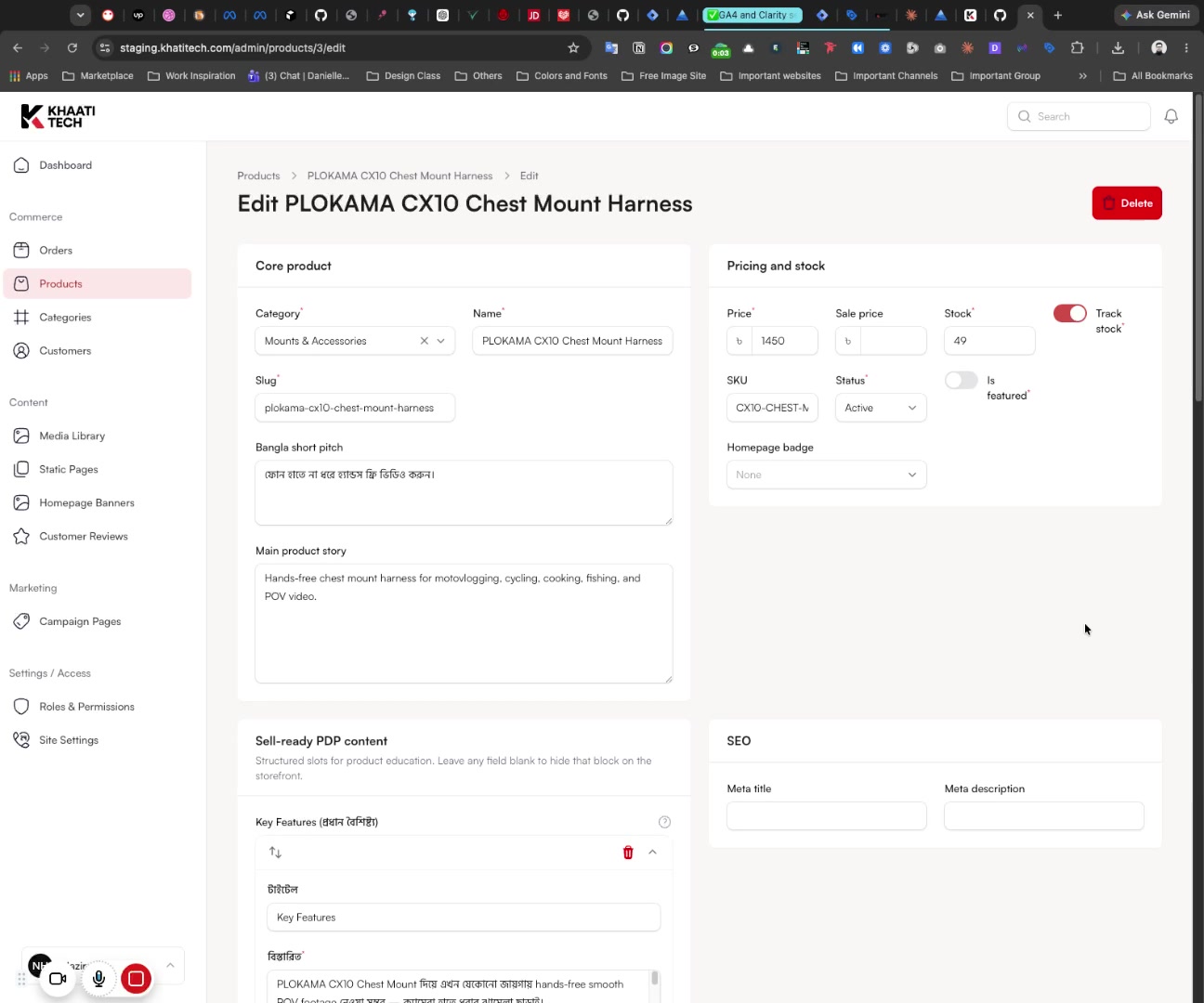This screenshot has height=1003, width=1204.
Task: Click the red Delete button
Action: (1127, 203)
